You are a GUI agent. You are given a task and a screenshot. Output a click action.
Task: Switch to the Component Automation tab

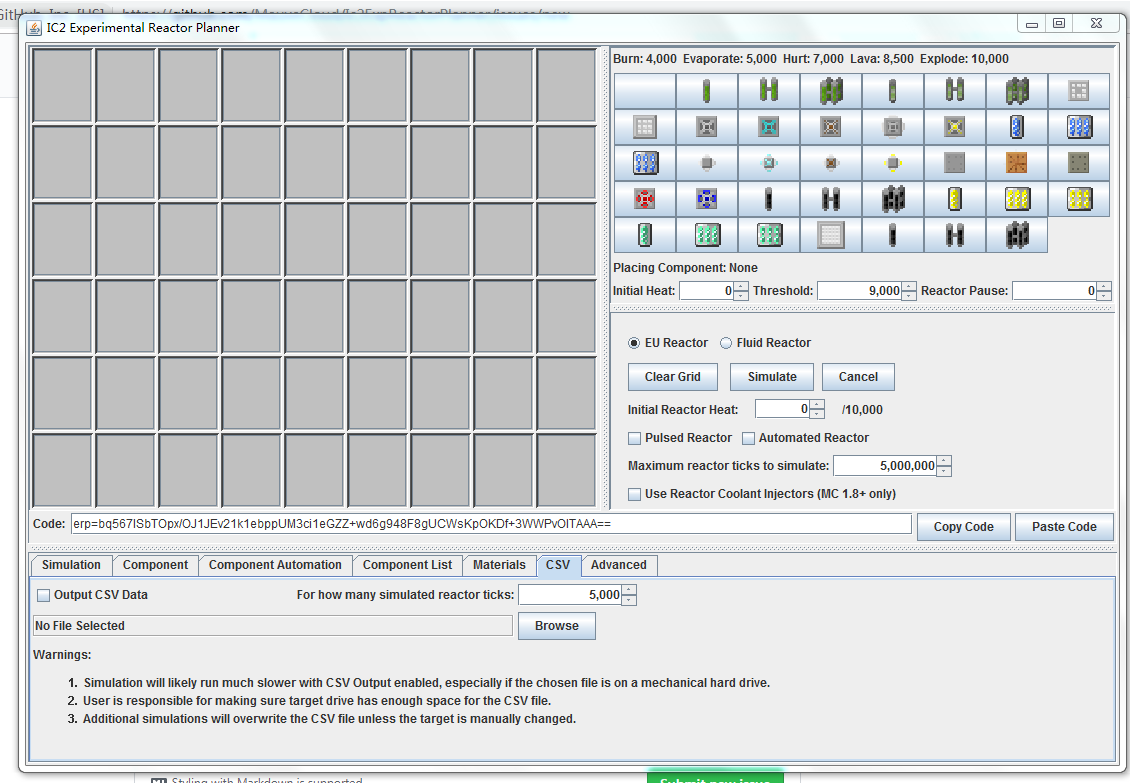coord(275,565)
